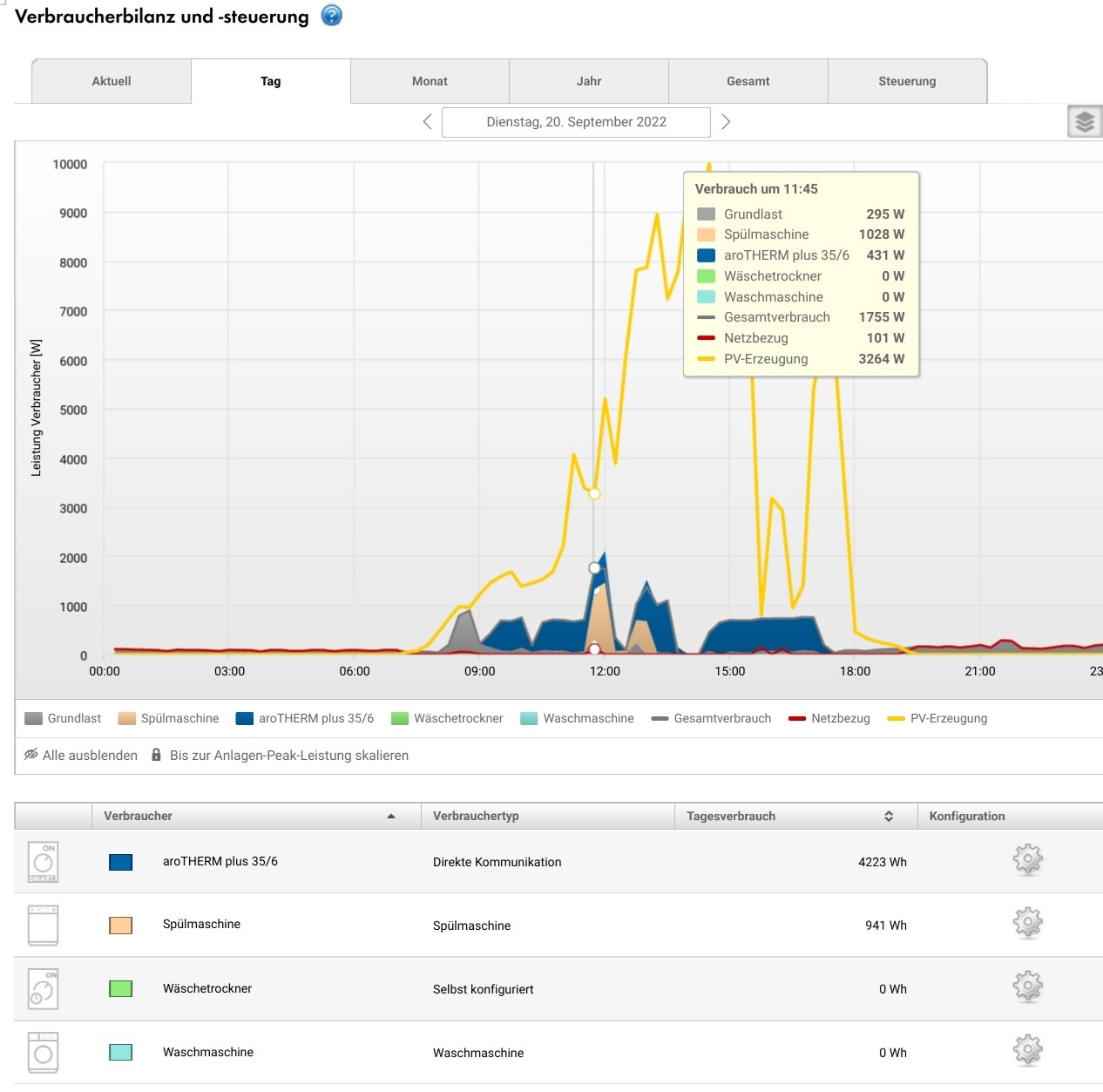Go to next day arrow

(x=726, y=122)
